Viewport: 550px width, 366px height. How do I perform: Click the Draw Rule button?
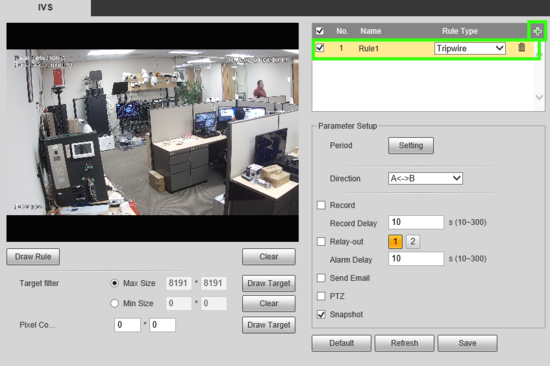point(33,257)
